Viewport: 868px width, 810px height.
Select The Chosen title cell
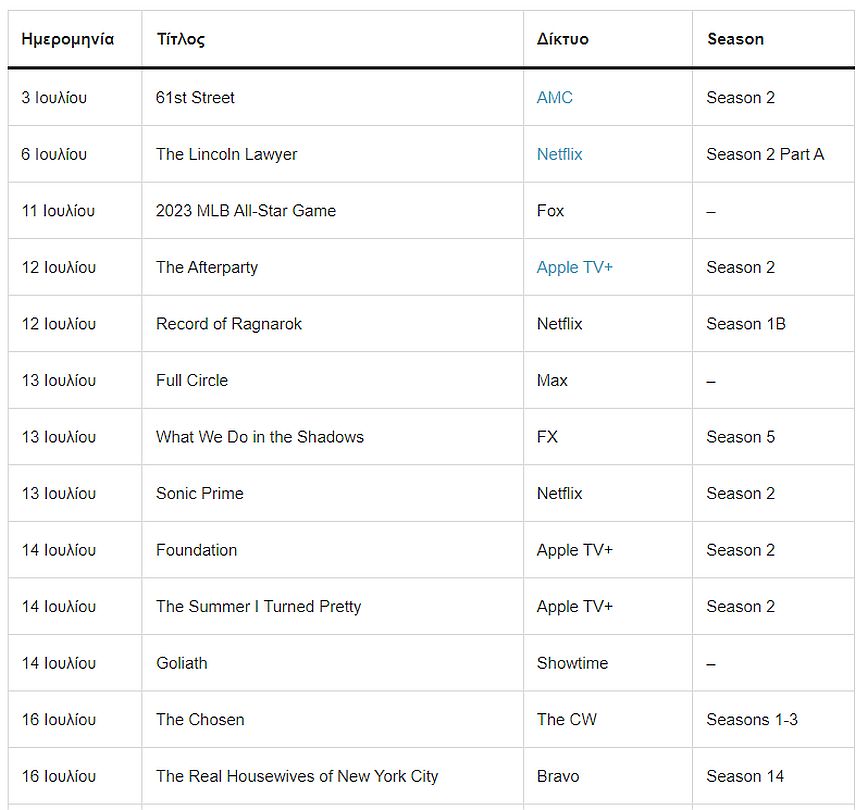(x=200, y=719)
